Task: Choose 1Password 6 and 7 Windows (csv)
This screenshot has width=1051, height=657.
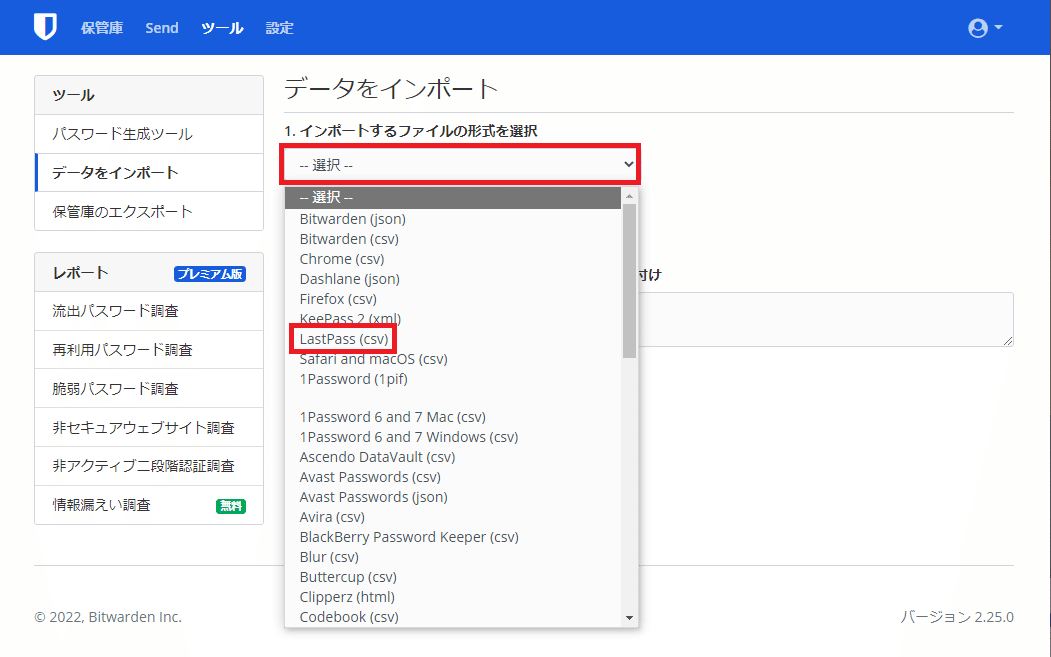Action: point(453,437)
